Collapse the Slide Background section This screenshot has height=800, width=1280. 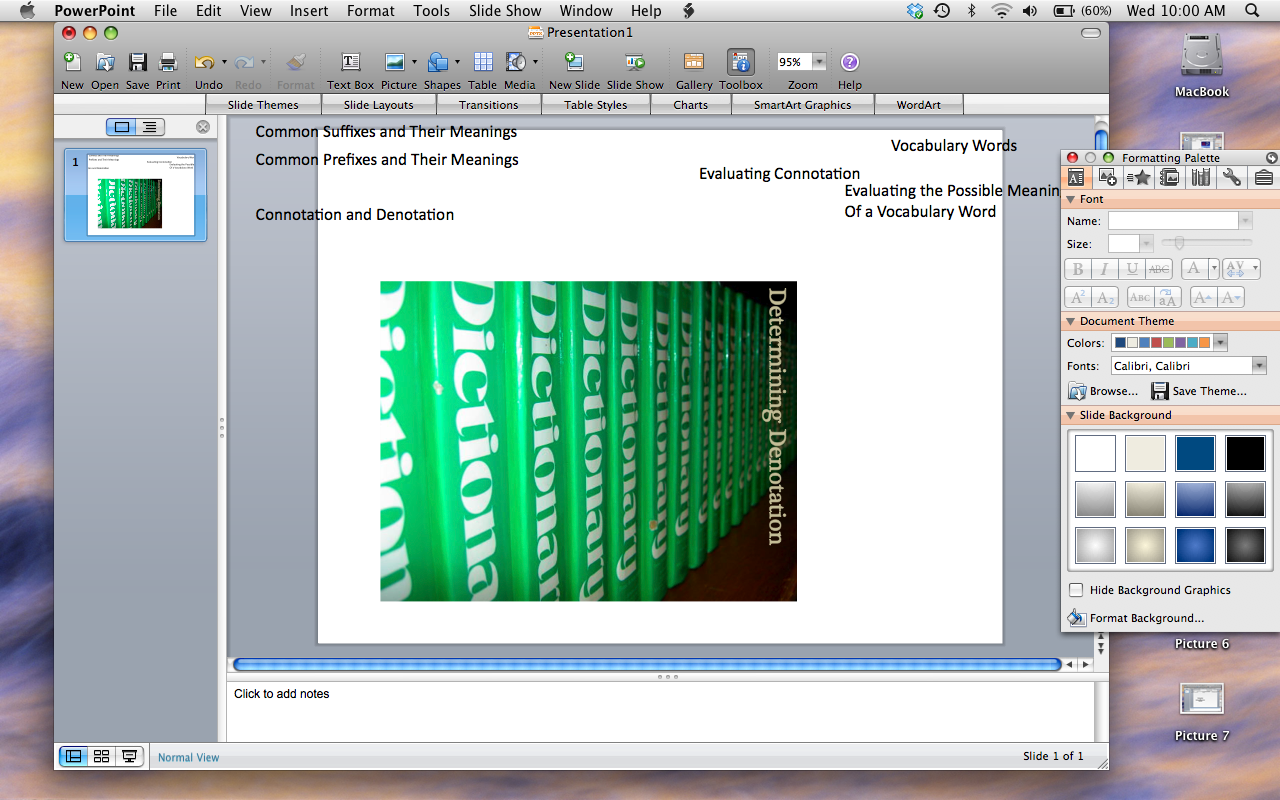click(1070, 415)
